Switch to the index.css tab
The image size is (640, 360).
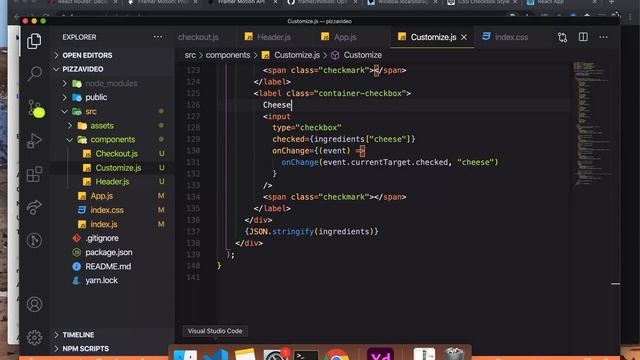click(x=505, y=37)
